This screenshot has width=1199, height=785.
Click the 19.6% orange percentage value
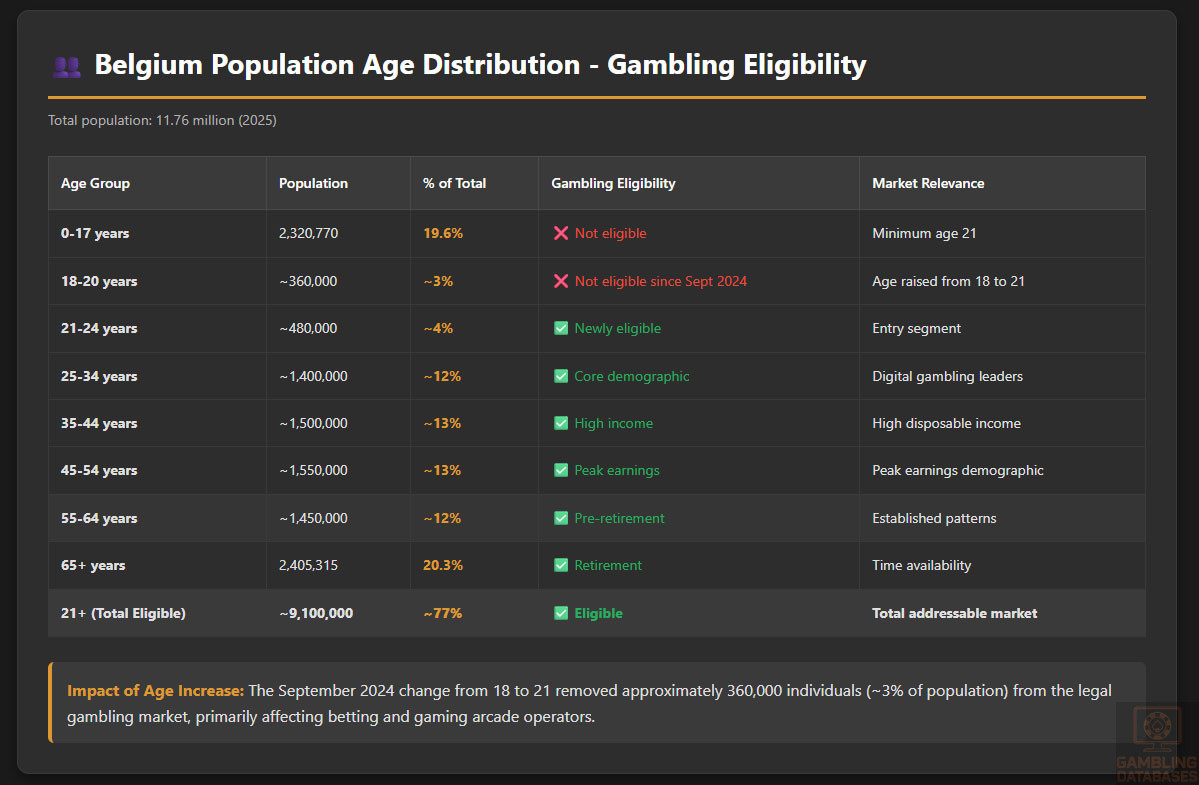443,233
